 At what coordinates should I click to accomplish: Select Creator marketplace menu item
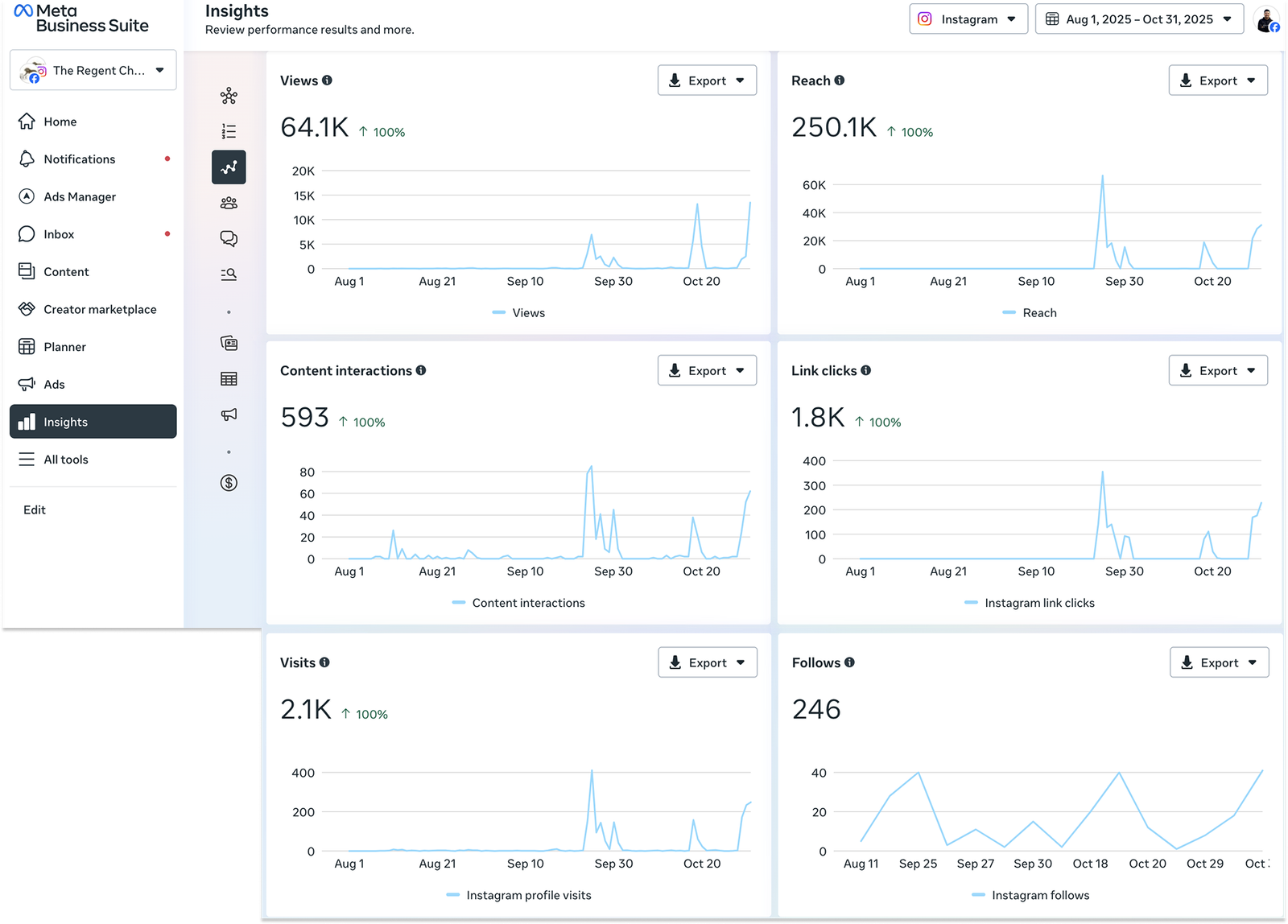[x=100, y=309]
